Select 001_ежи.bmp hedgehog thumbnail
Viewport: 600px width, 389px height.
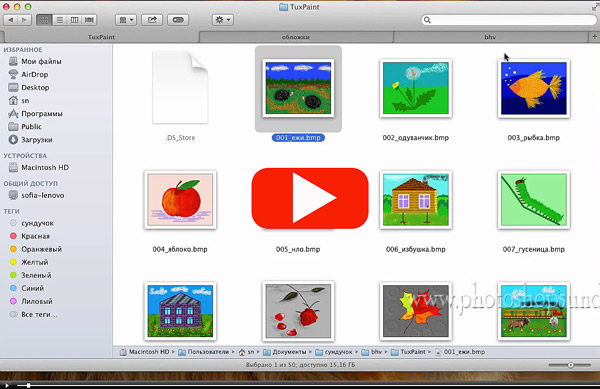(x=298, y=88)
